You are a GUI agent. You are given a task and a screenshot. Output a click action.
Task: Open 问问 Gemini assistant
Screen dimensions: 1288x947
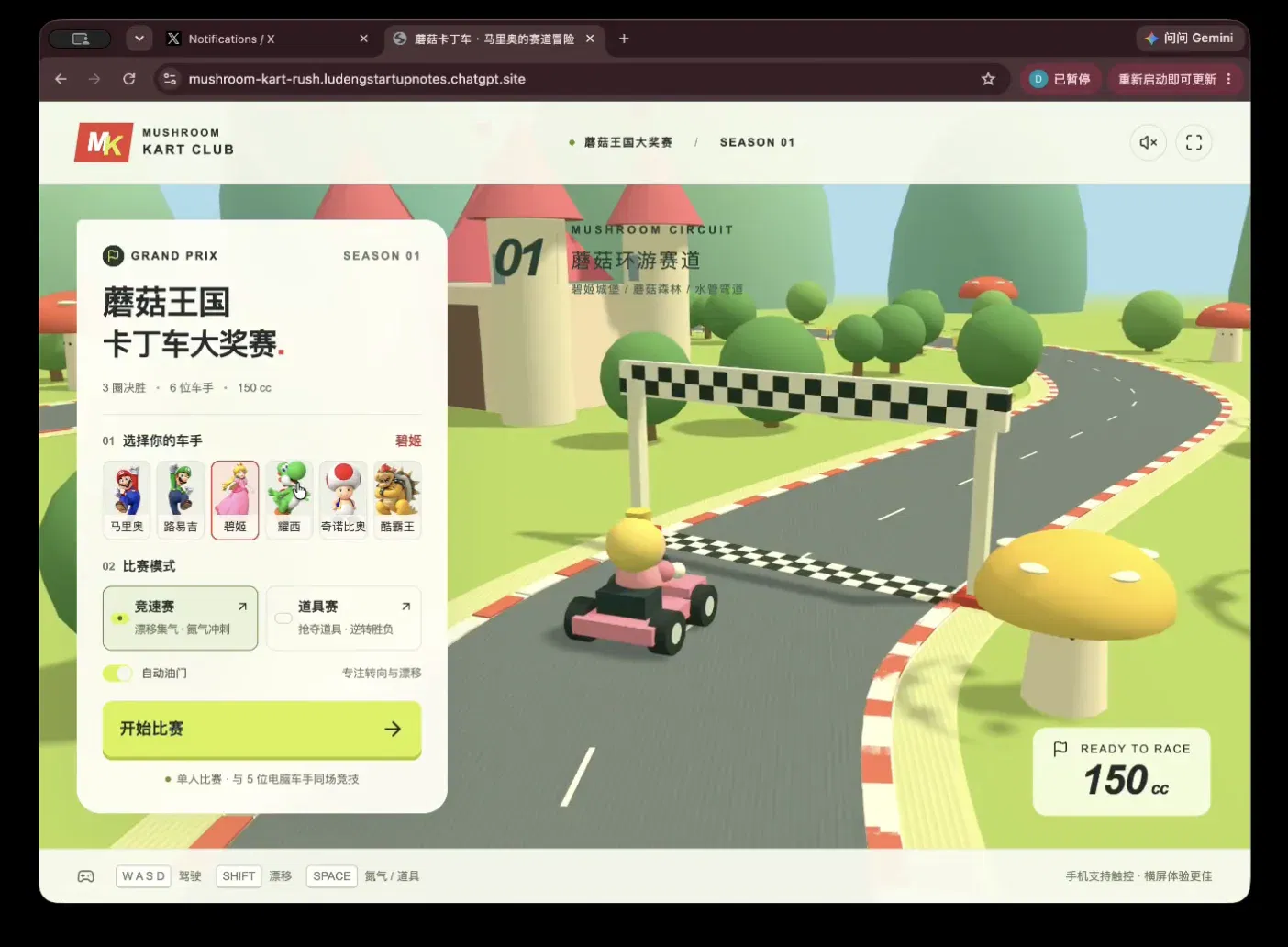point(1189,39)
